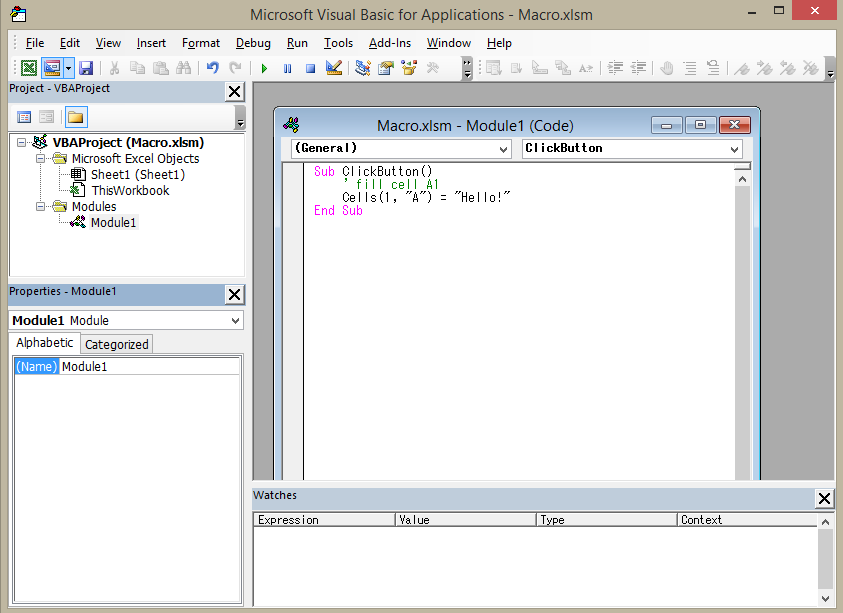Open the View menu

click(x=108, y=43)
